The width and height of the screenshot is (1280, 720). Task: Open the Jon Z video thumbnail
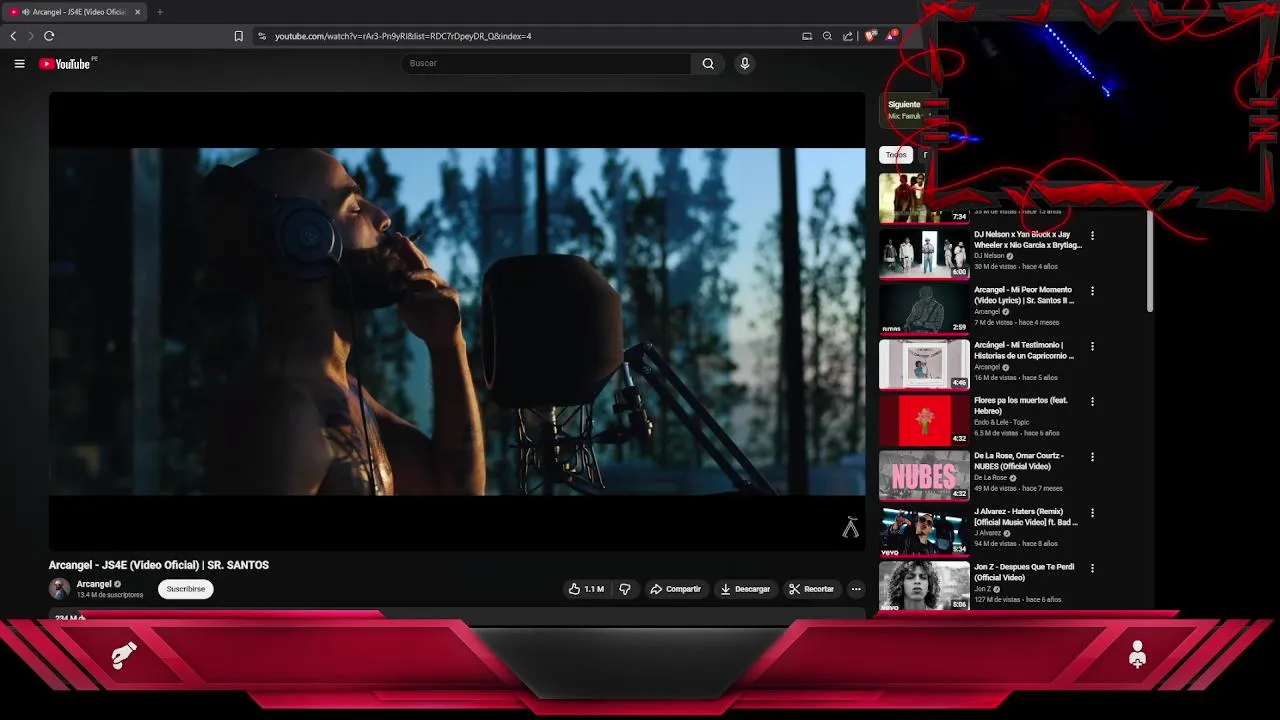click(924, 586)
